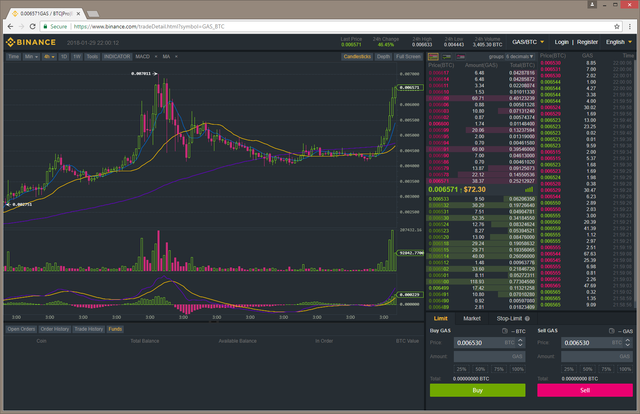
Task: Click the last price 0.006571 $72.30 text
Action: tap(457, 189)
